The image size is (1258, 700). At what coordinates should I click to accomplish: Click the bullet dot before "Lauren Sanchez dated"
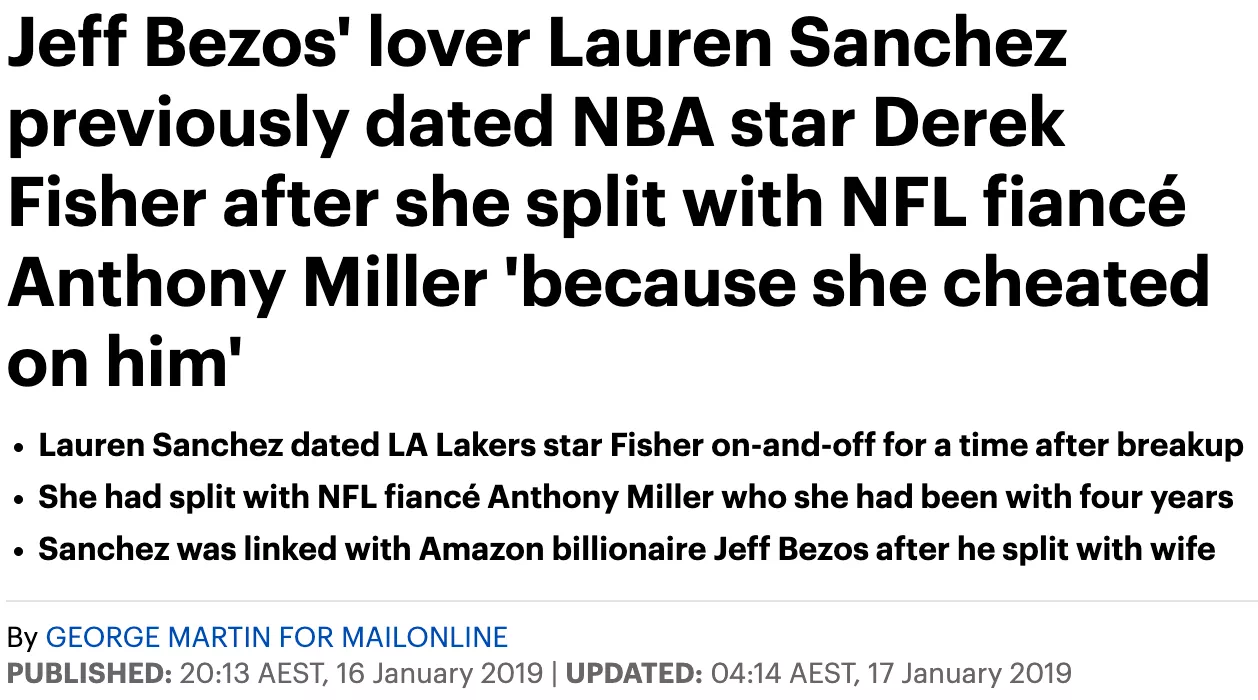click(20, 447)
